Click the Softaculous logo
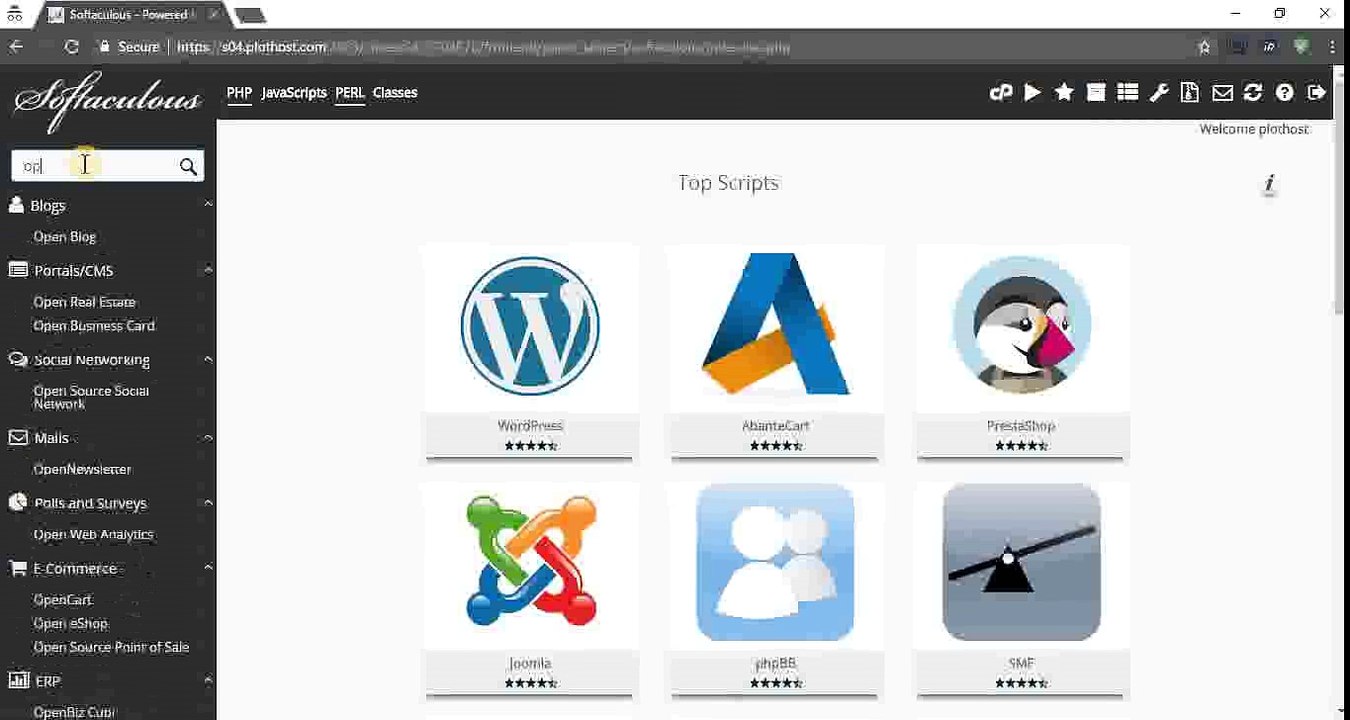The width and height of the screenshot is (1350, 720). 107,100
